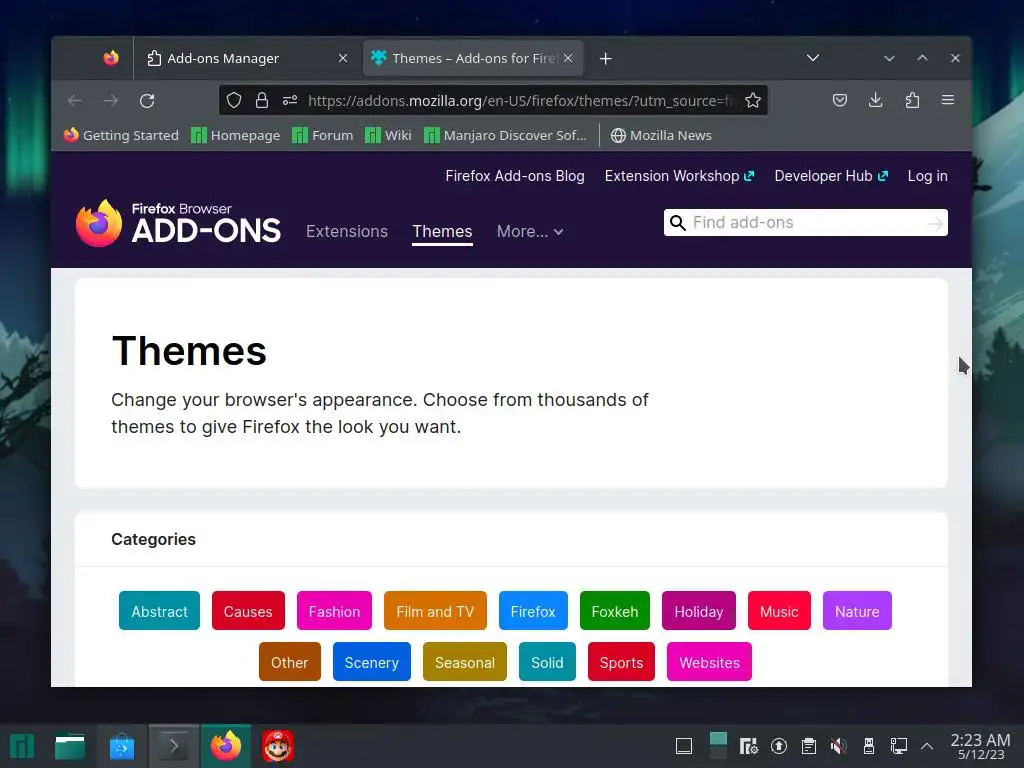The width and height of the screenshot is (1024, 768).
Task: Open a new tab with plus button
Action: click(605, 59)
